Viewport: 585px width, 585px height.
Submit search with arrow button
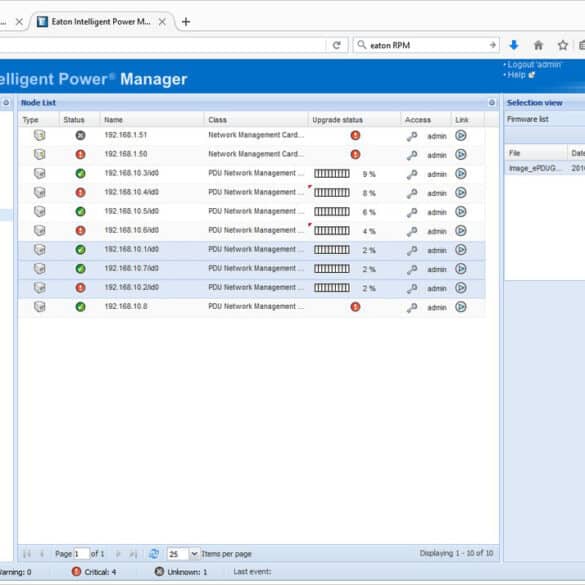(492, 45)
